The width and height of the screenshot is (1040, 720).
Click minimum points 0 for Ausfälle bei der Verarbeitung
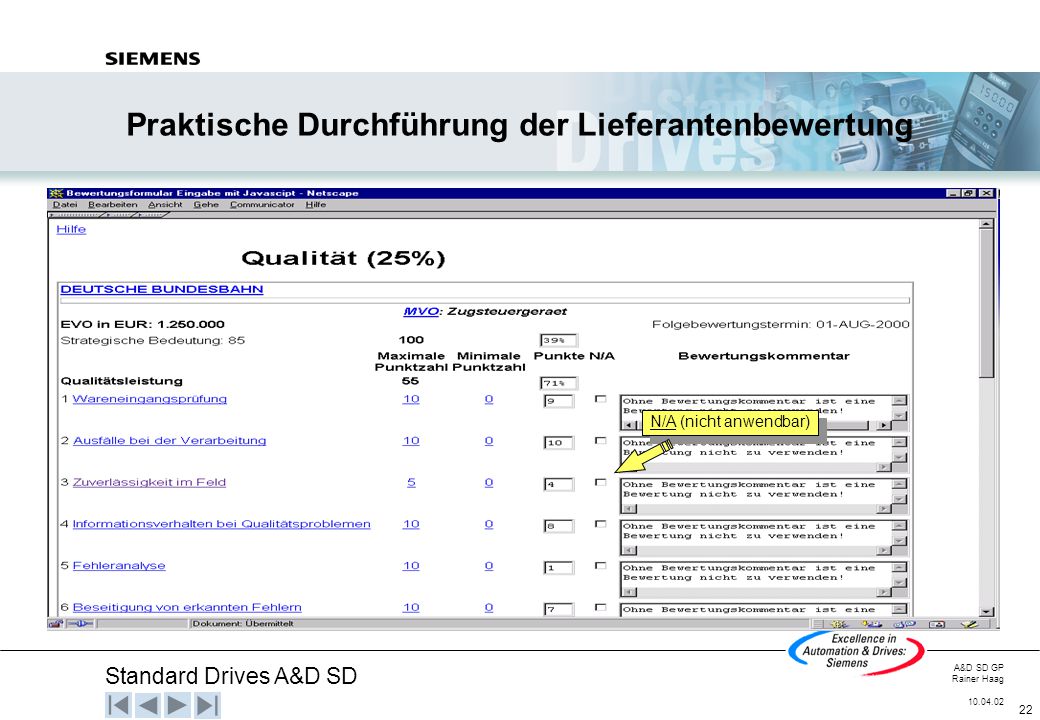(x=489, y=441)
